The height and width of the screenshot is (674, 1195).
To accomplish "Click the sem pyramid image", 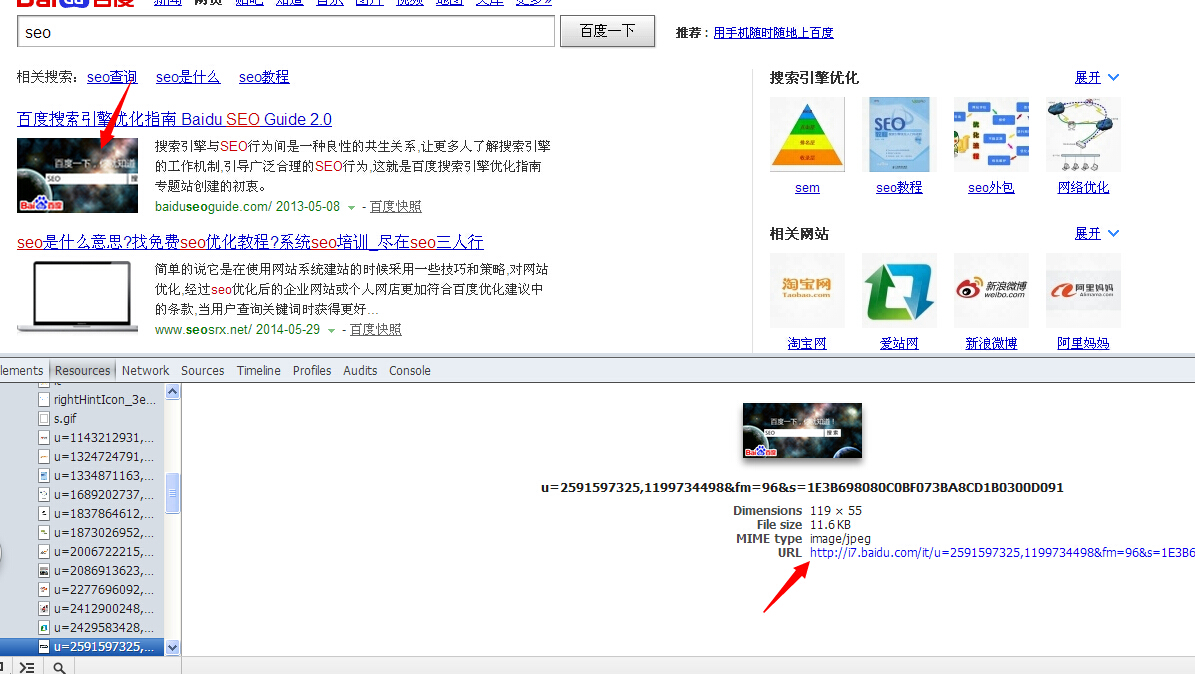I will click(x=807, y=134).
